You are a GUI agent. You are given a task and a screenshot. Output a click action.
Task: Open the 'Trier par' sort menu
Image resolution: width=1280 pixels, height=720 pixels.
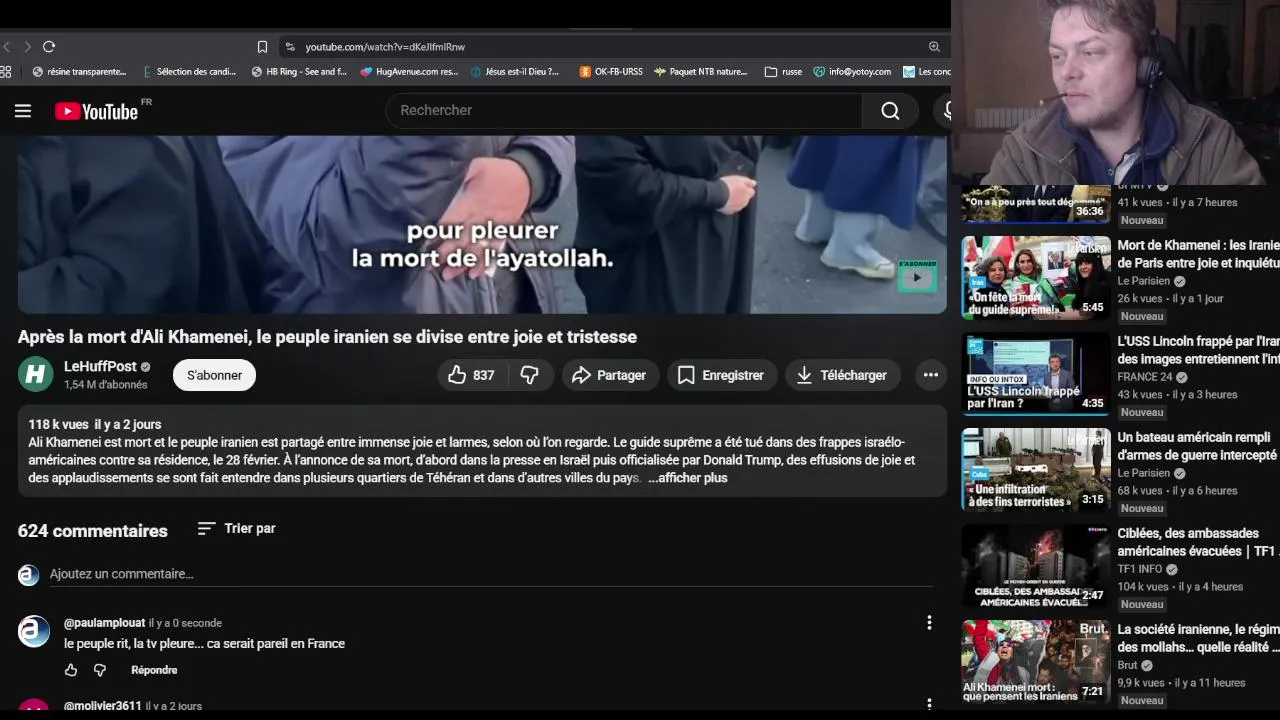click(x=236, y=528)
